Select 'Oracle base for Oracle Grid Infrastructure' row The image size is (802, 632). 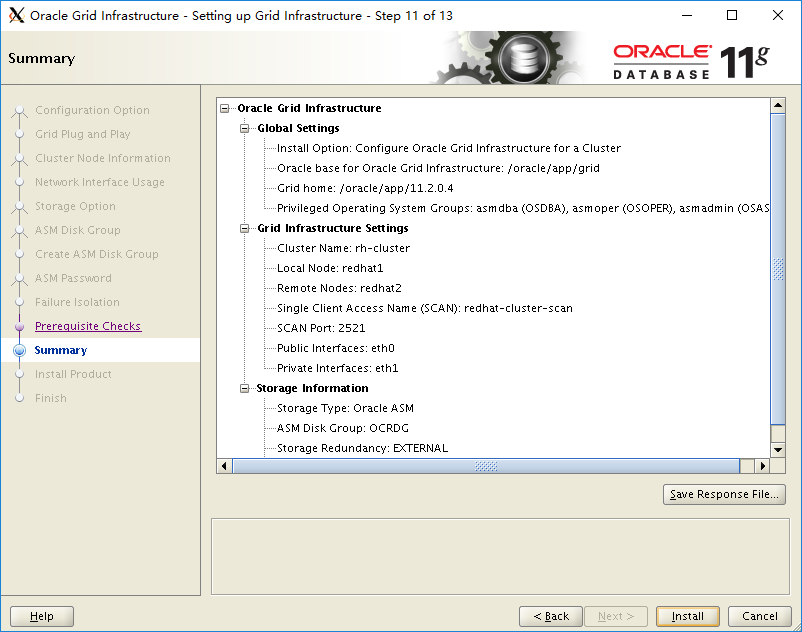438,168
